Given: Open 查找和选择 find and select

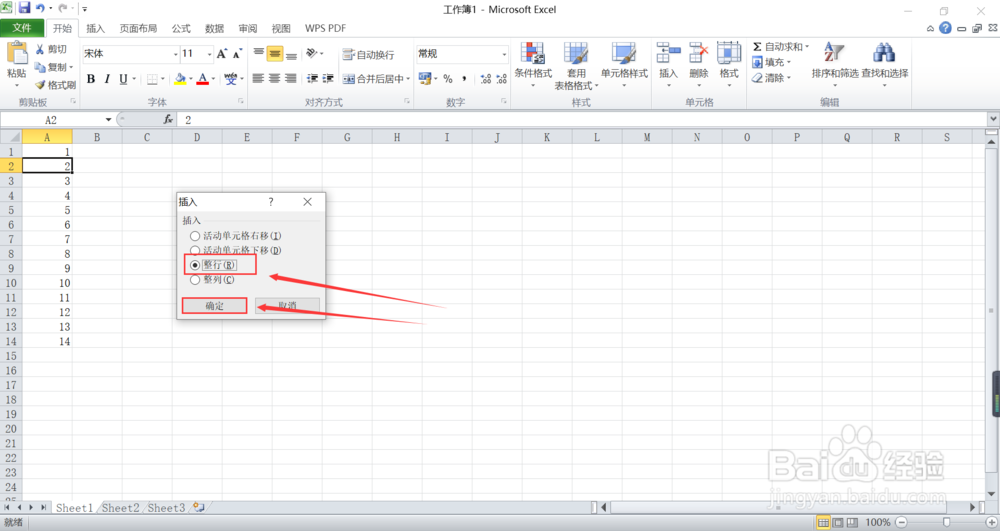Looking at the screenshot, I should coord(885,64).
